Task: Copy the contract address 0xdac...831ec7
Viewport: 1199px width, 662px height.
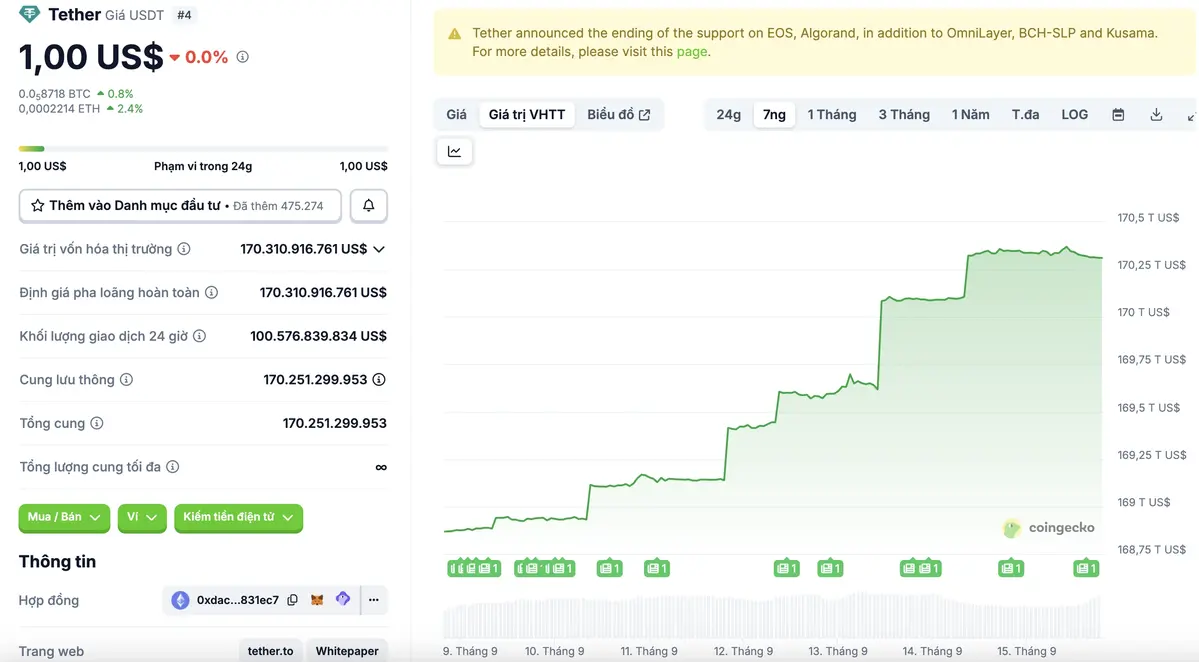Action: 292,600
